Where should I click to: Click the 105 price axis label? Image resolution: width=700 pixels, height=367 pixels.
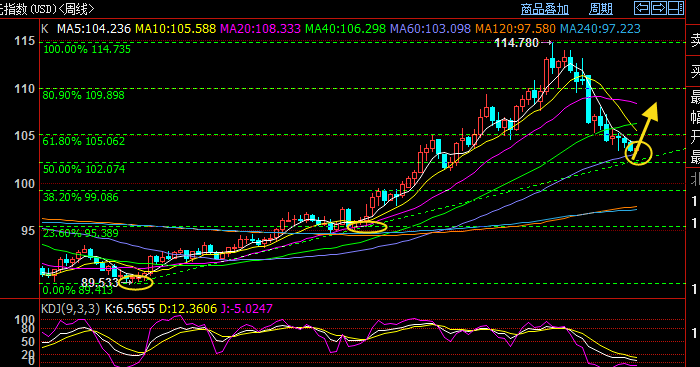(24, 135)
